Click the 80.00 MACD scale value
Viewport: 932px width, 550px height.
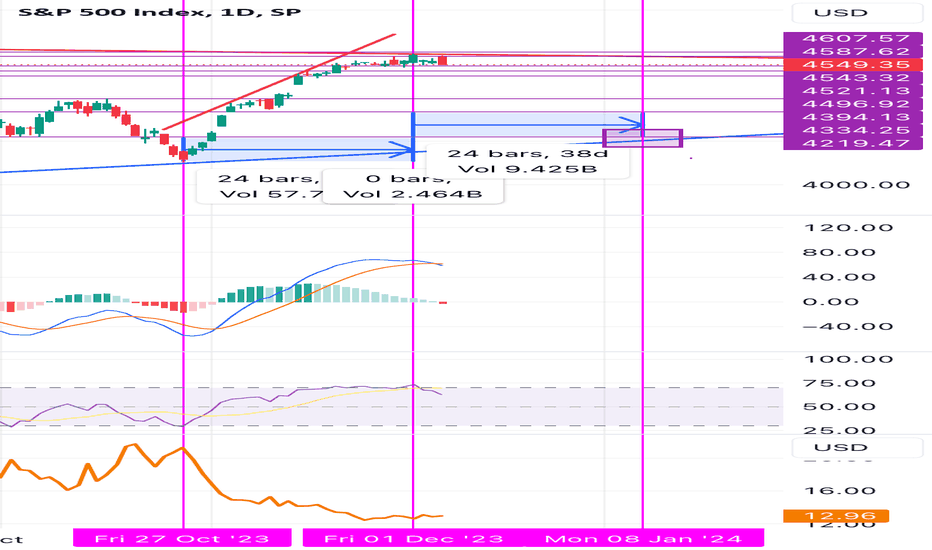coord(839,253)
